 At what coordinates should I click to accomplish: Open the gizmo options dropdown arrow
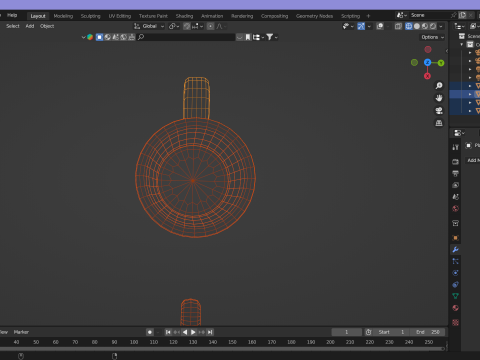click(x=369, y=26)
